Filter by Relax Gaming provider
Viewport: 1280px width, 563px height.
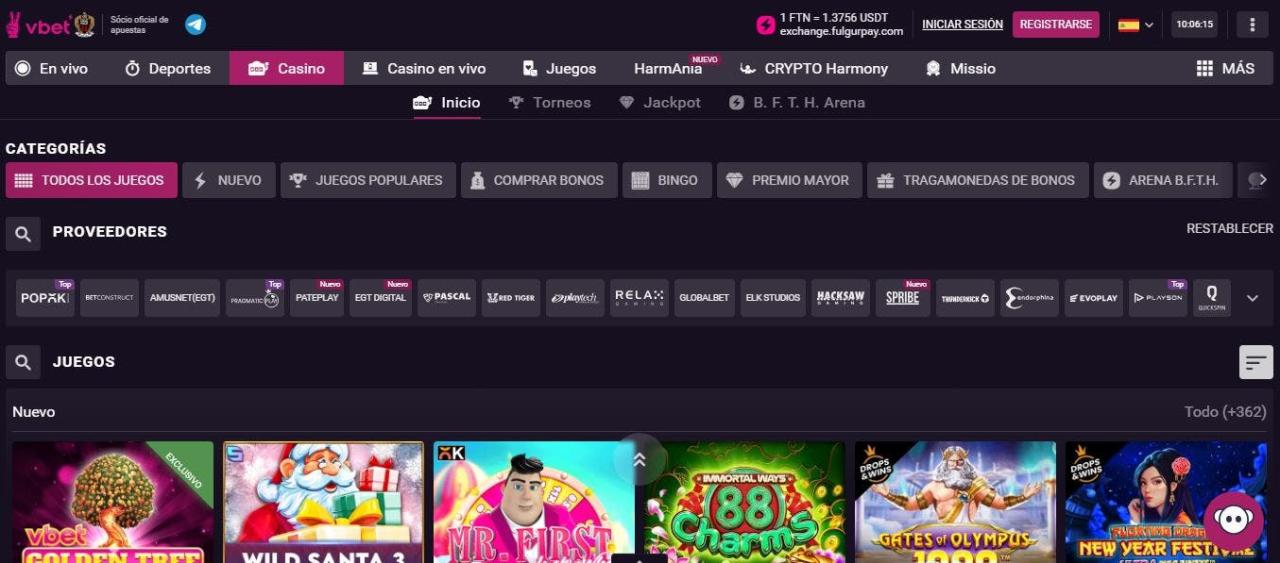tap(639, 298)
